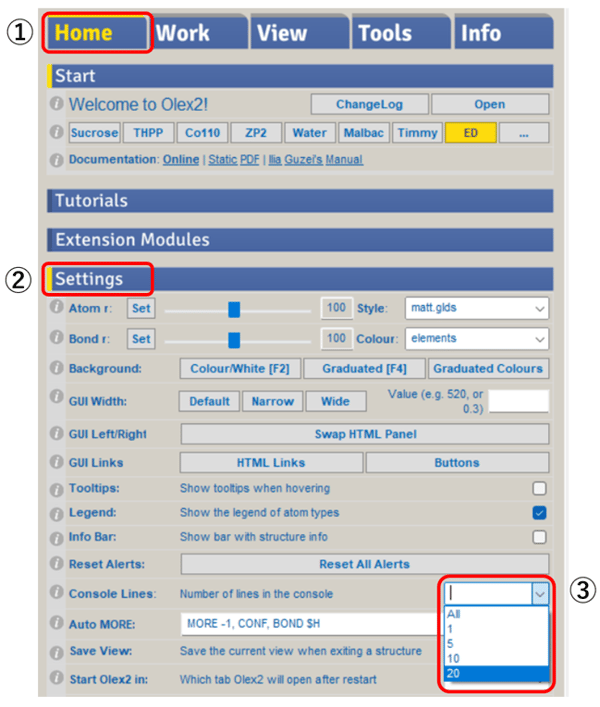This screenshot has height=707, width=600.
Task: Click info icon next to GUI Width
Action: pyautogui.click(x=56, y=397)
